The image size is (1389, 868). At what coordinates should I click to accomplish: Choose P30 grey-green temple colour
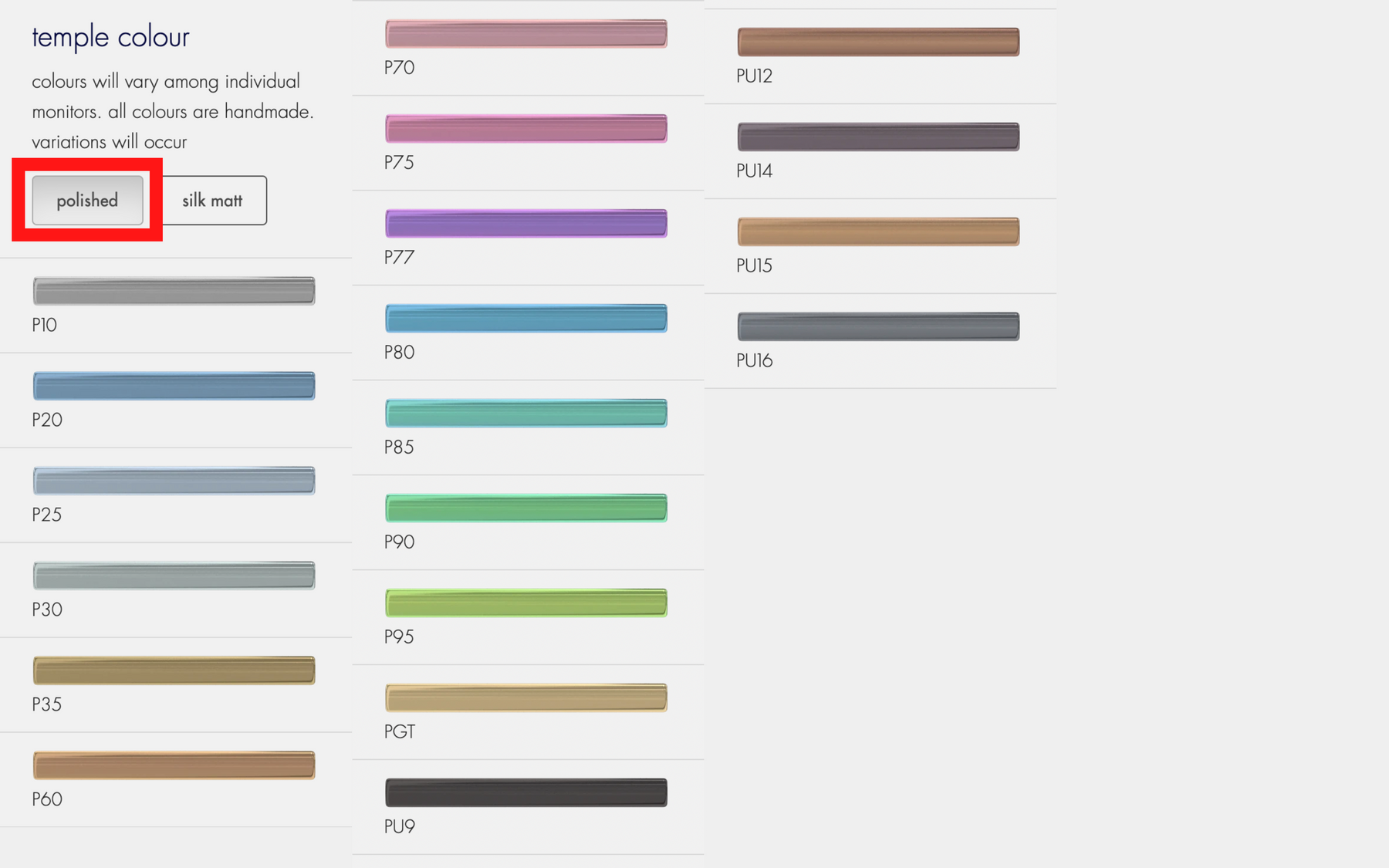[x=174, y=576]
